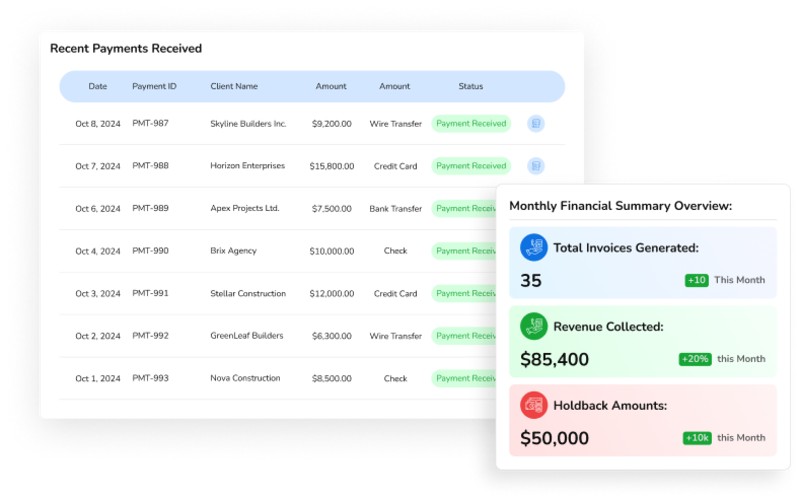
Task: Click the blue Total Invoices Generated icon
Action: pyautogui.click(x=534, y=248)
